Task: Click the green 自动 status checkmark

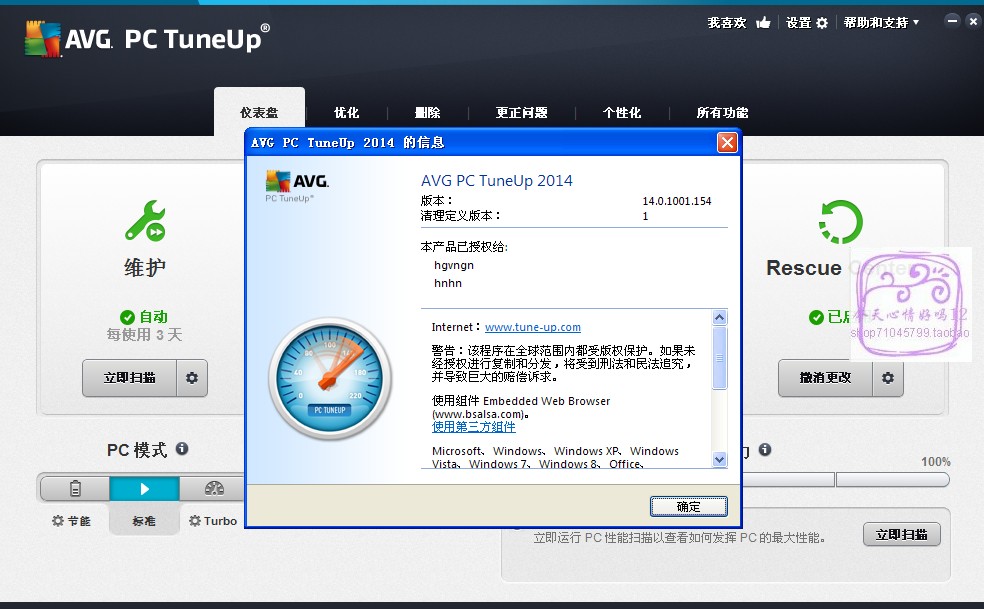Action: tap(127, 317)
